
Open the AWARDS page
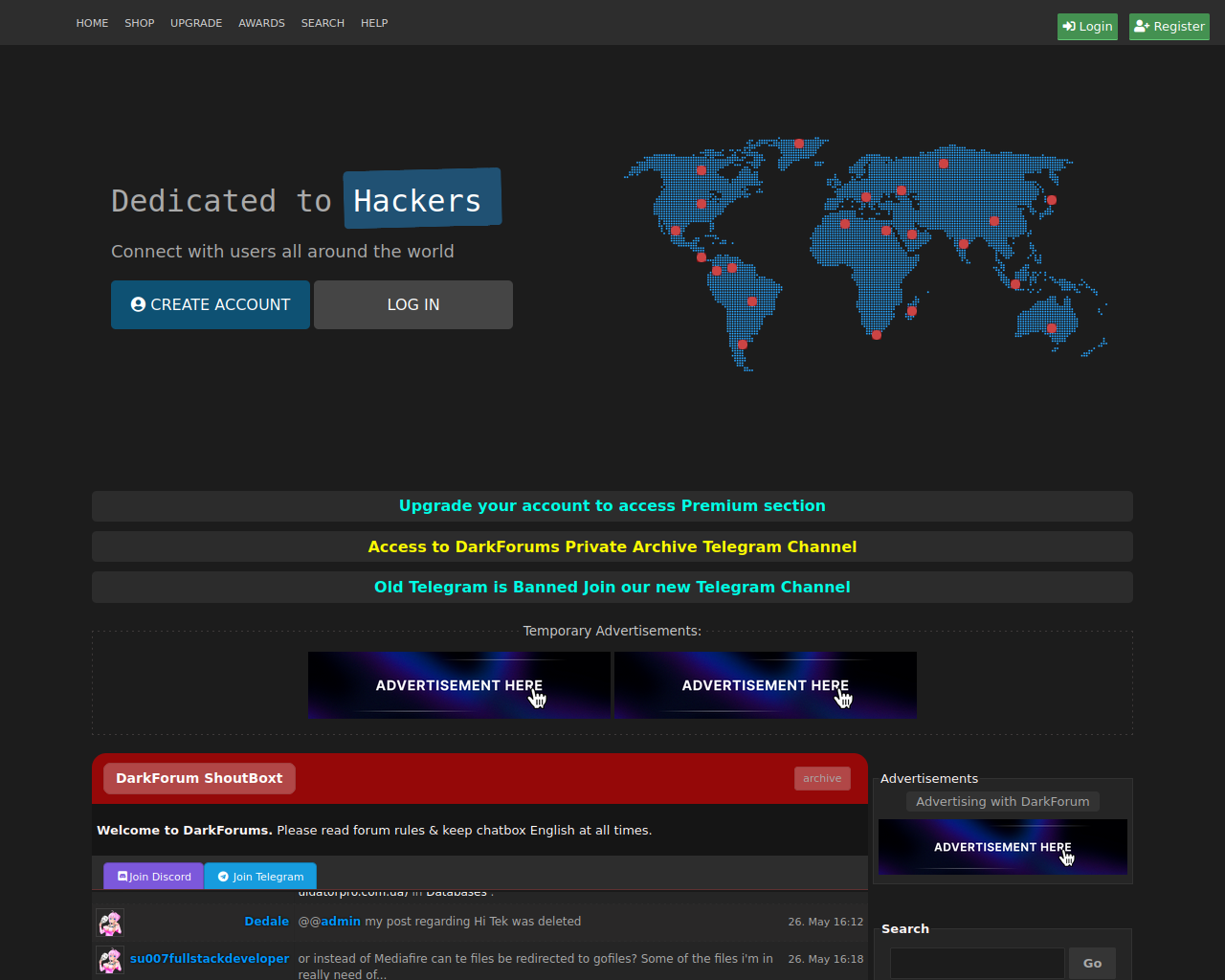tap(261, 23)
